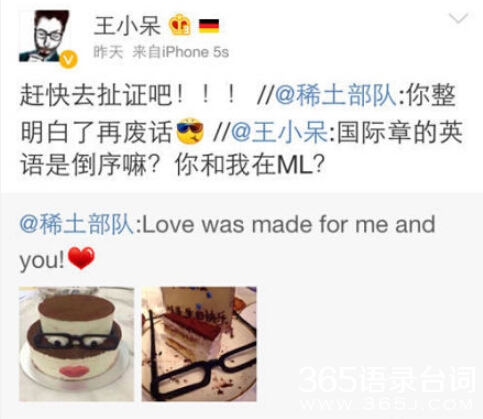The height and width of the screenshot is (419, 483).
Task: Click the 昨天 timestamp
Action: click(108, 52)
